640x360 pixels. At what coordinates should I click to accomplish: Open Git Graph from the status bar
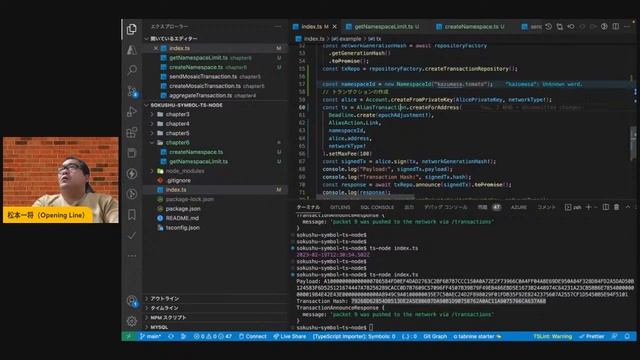pyautogui.click(x=435, y=337)
